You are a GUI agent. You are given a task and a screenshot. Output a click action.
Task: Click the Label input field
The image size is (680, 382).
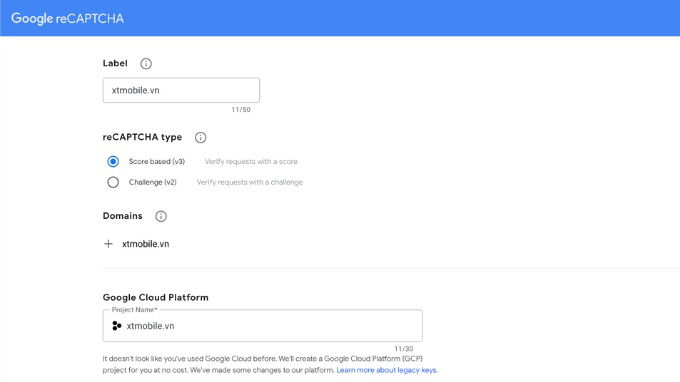click(181, 90)
